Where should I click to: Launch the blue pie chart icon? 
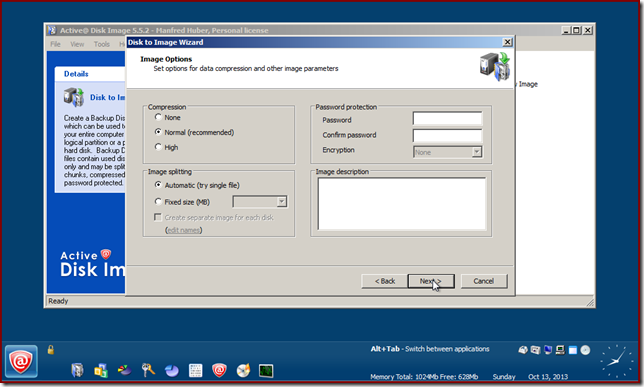click(x=172, y=371)
